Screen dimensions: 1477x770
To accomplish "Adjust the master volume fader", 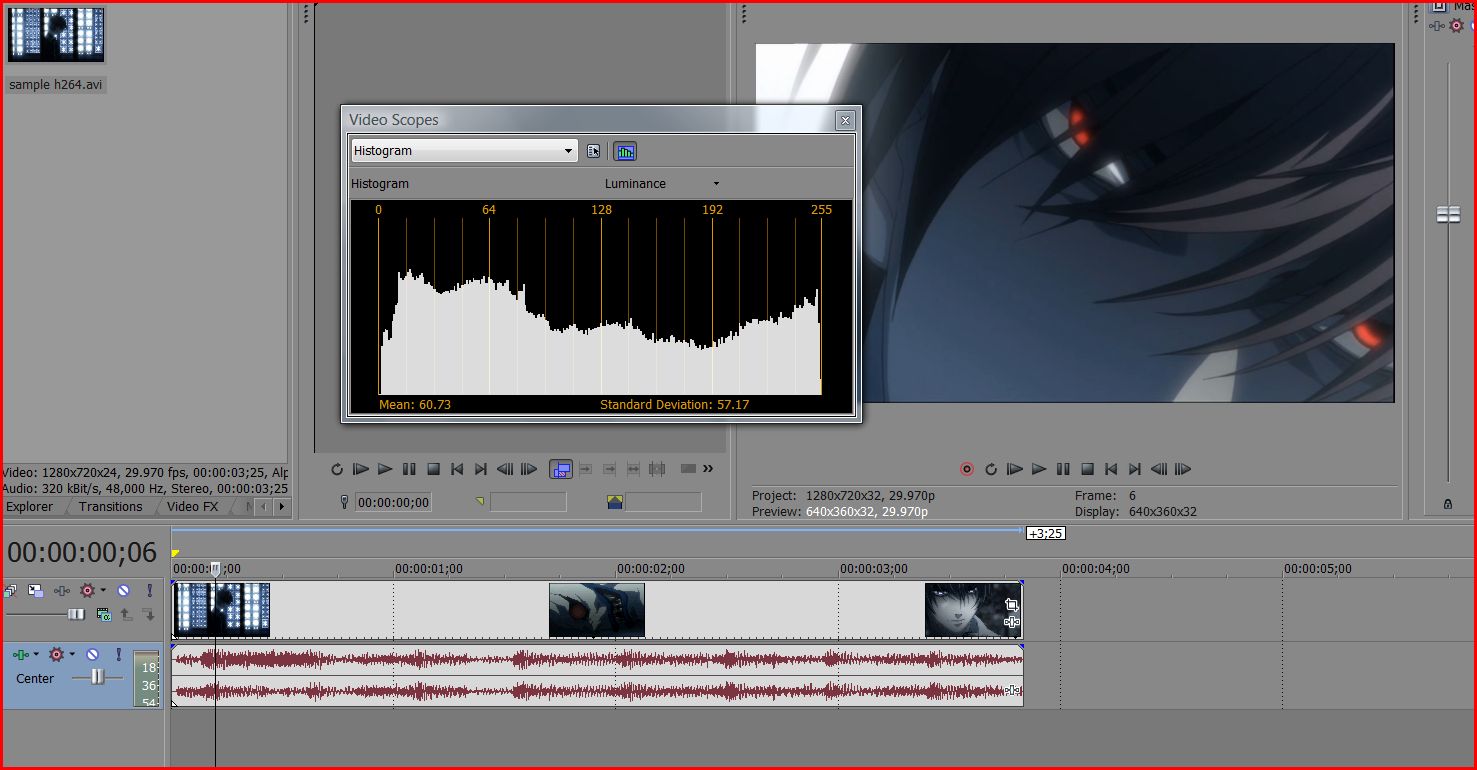I will click(1448, 214).
